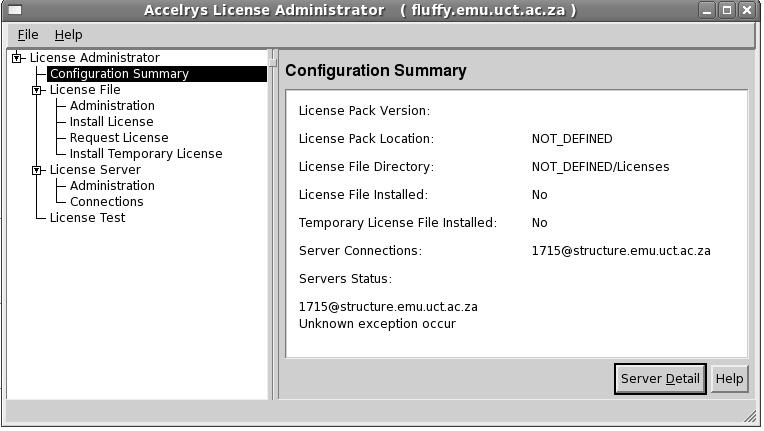Open the Install License tree item

[x=111, y=122]
